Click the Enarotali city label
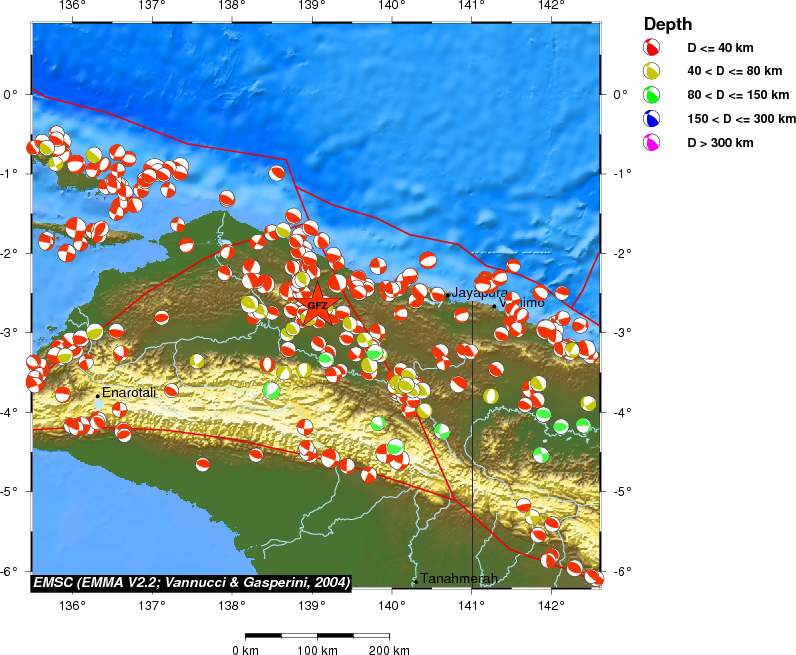796x655 pixels. pos(129,393)
